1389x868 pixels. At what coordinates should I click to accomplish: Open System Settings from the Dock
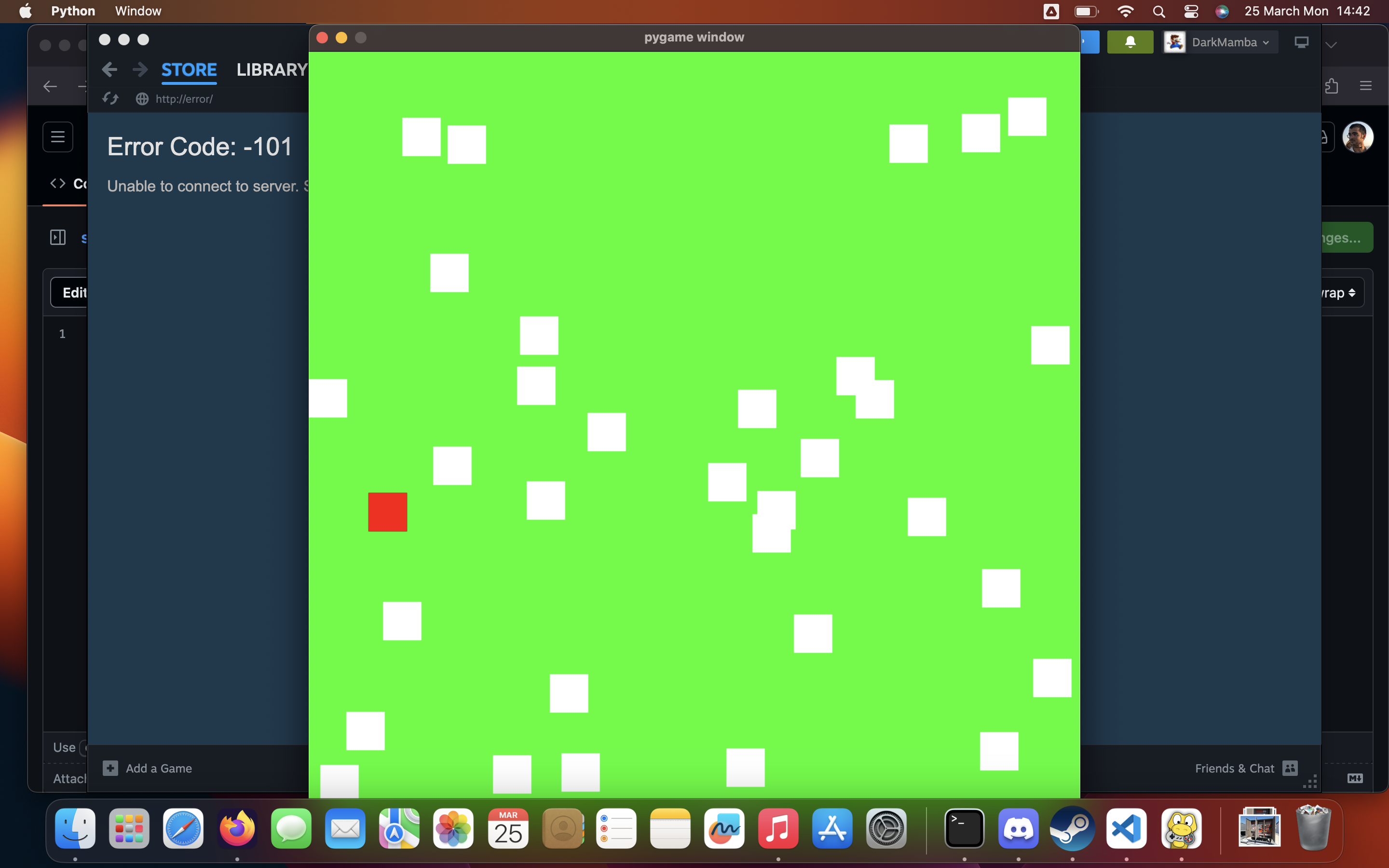pos(886,828)
